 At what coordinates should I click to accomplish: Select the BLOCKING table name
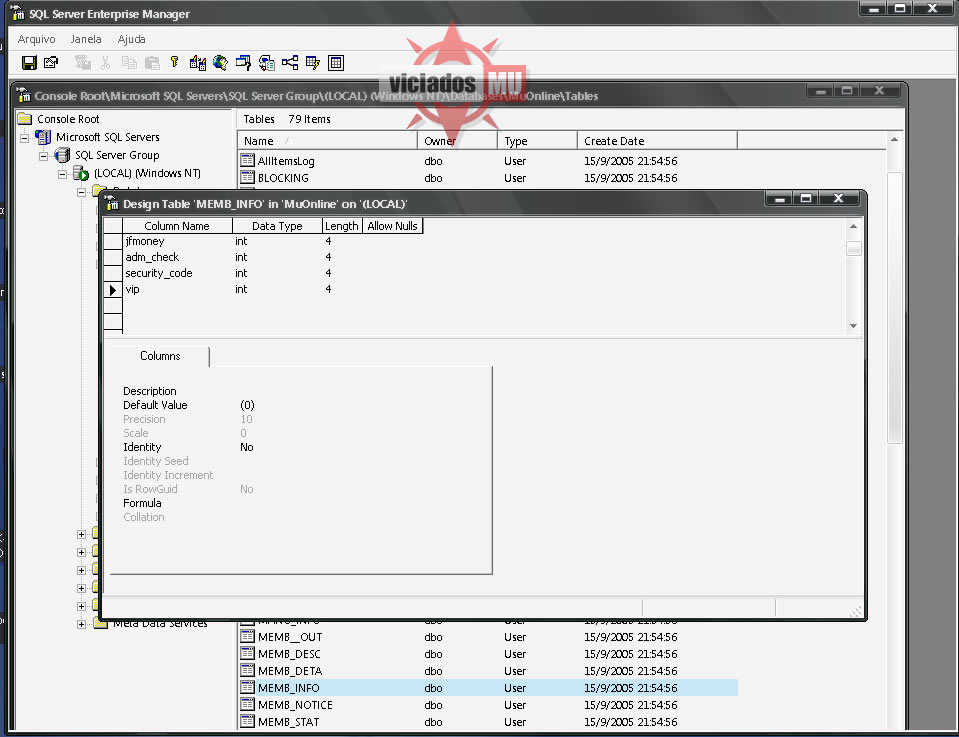tap(283, 177)
